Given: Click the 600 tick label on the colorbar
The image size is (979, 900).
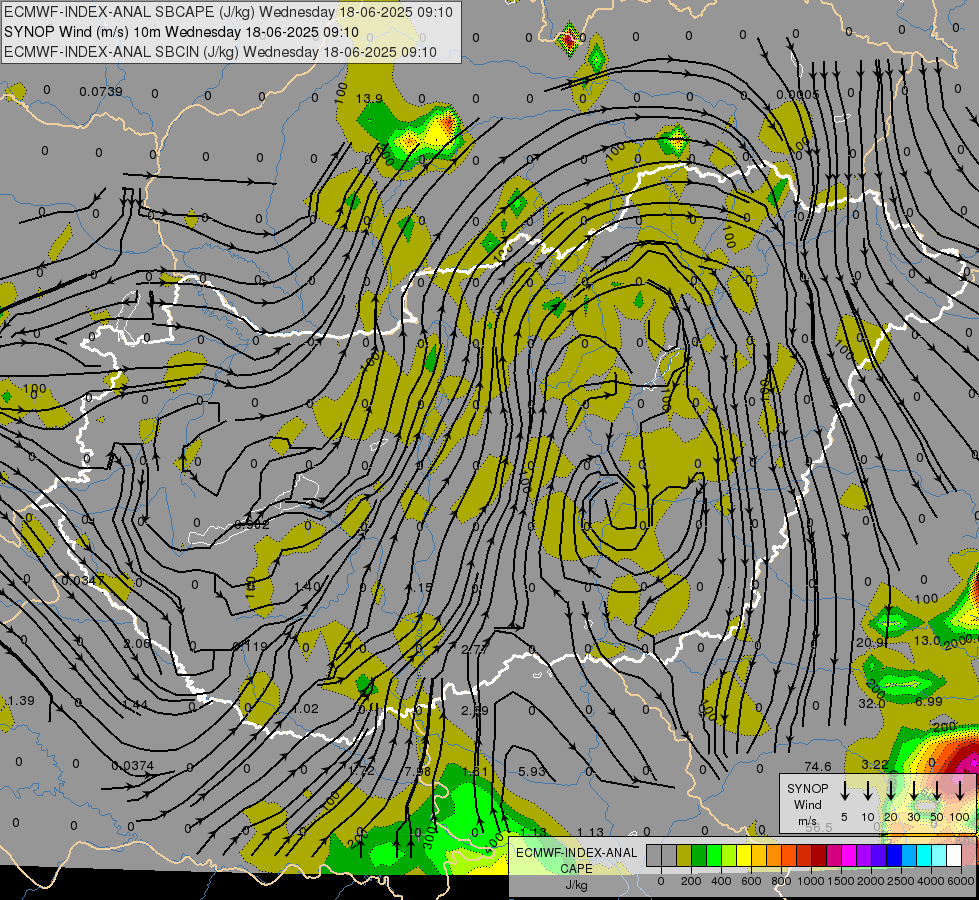Looking at the screenshot, I should [x=750, y=881].
